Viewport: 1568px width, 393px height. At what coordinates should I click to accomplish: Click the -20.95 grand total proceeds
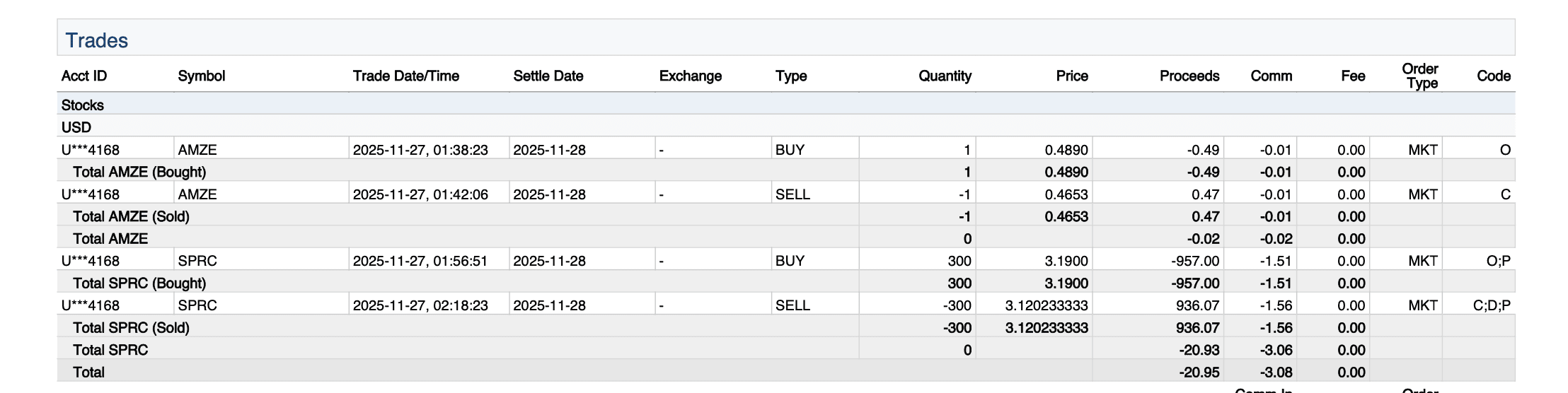tap(1199, 373)
